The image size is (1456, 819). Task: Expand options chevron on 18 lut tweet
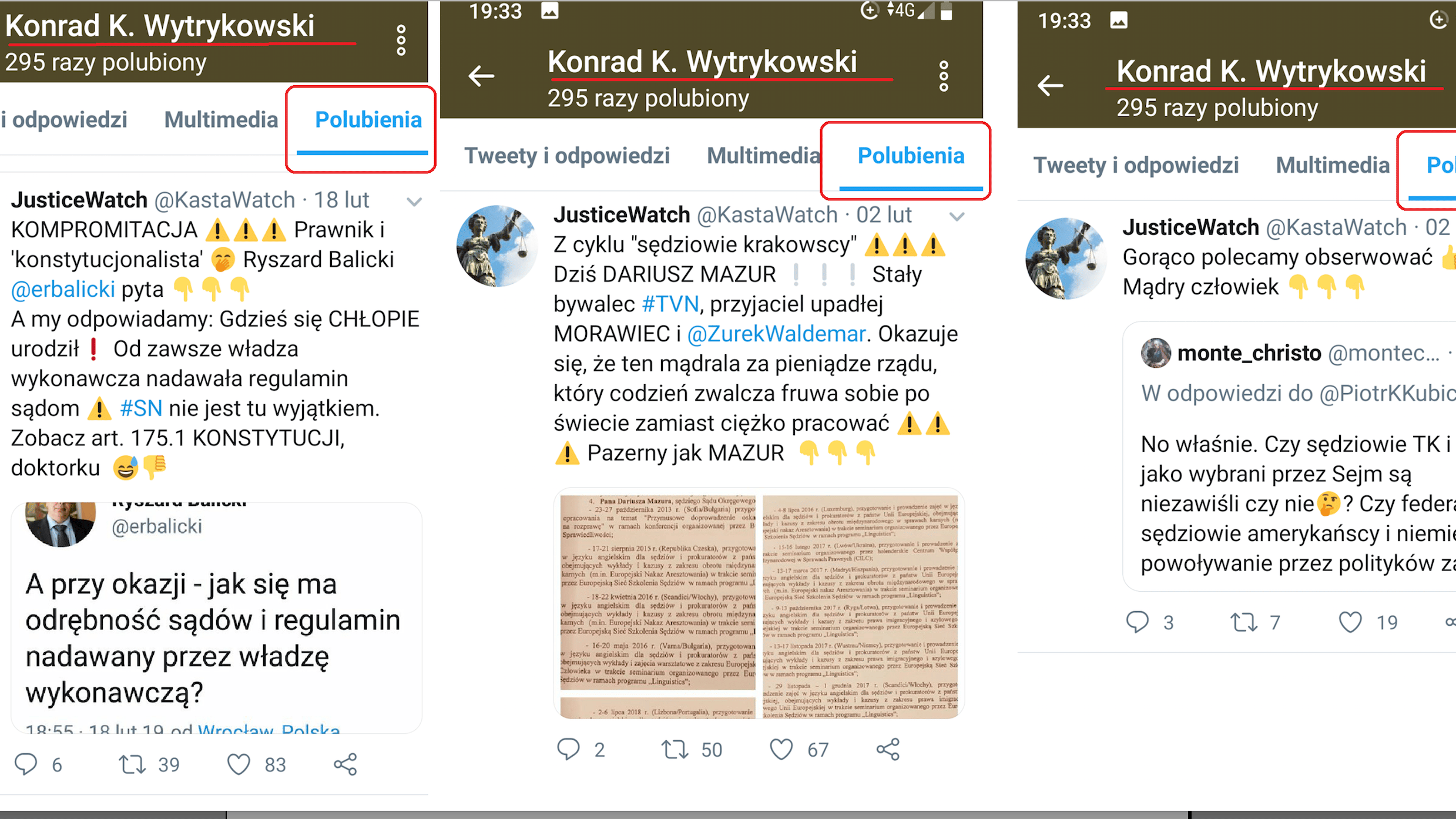click(414, 202)
